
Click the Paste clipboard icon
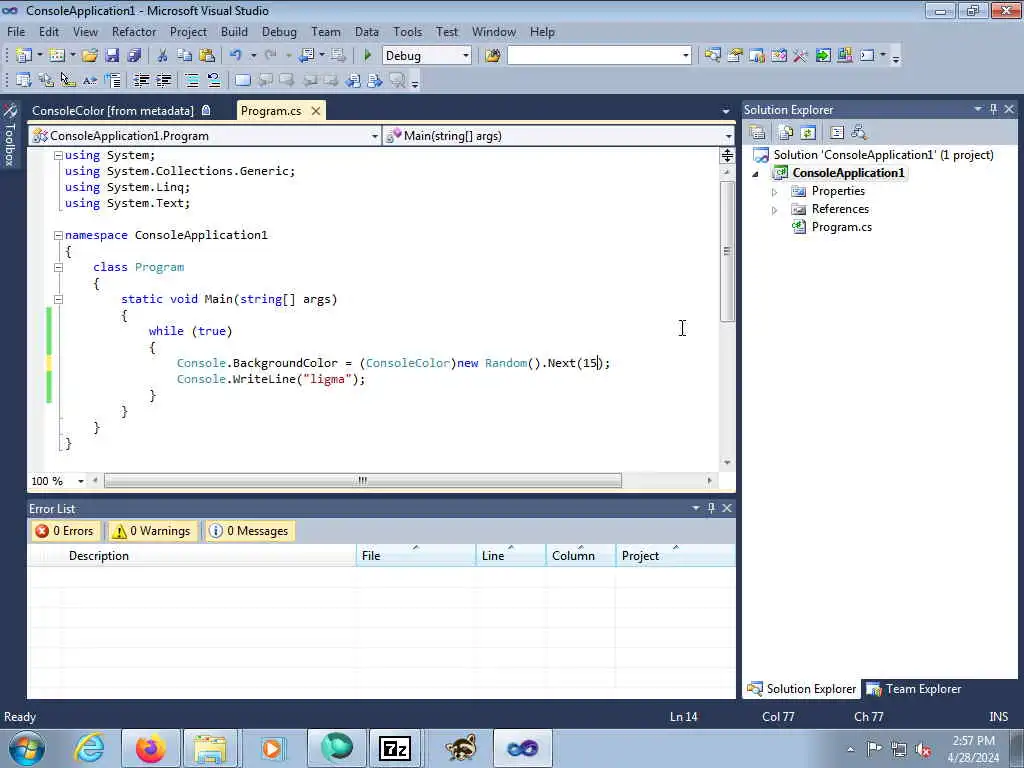coord(207,56)
